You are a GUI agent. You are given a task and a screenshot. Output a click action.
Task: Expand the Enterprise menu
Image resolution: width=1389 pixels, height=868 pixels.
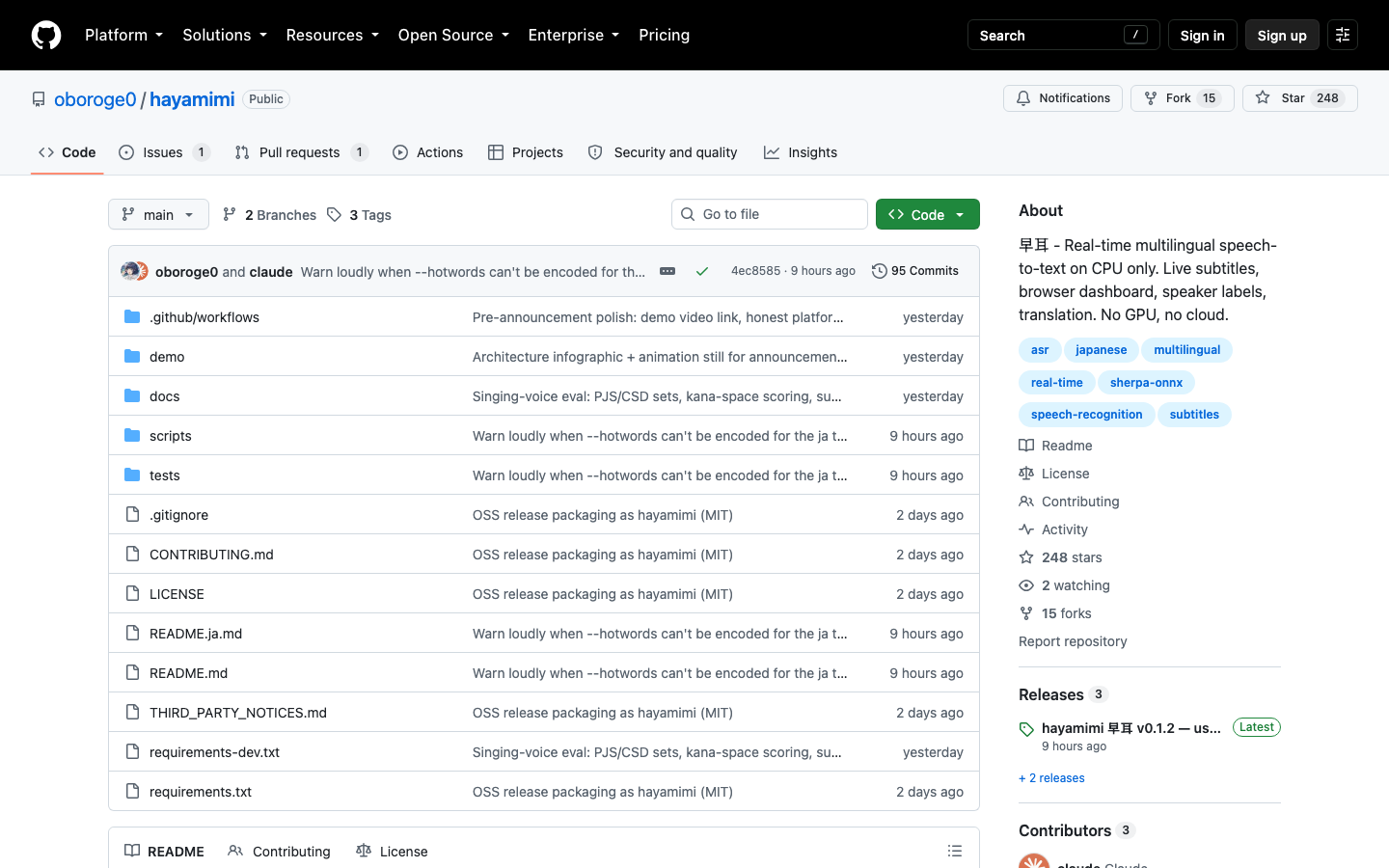(x=574, y=35)
